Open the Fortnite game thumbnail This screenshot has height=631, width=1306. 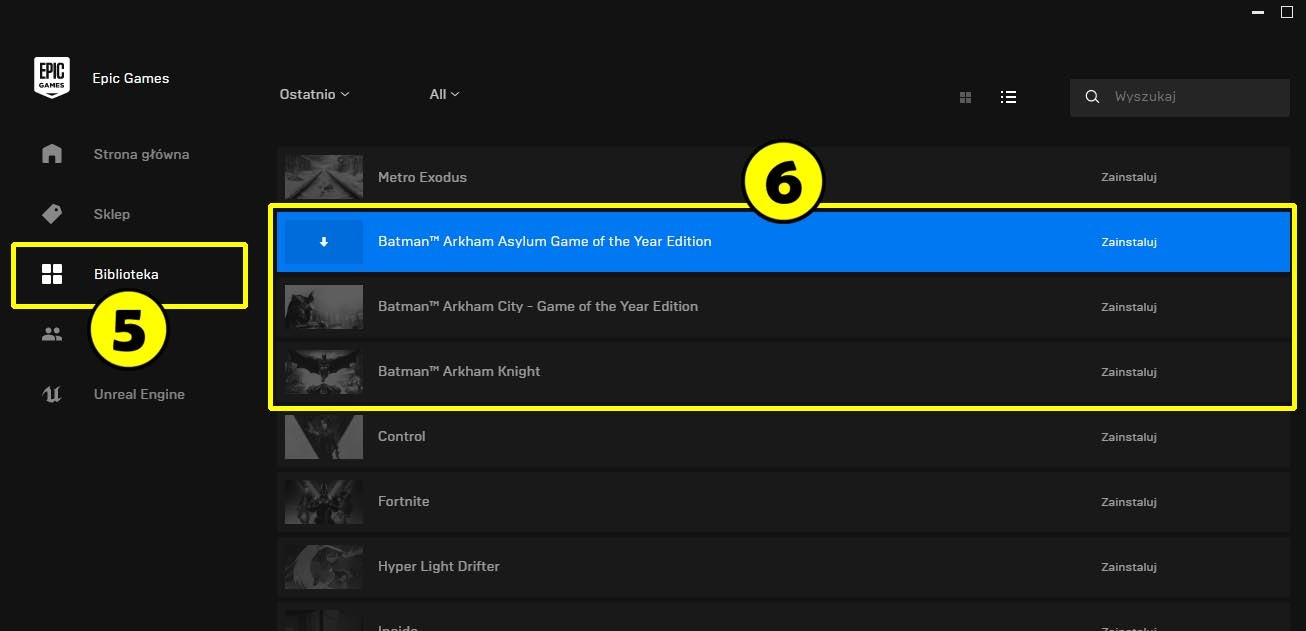click(324, 502)
